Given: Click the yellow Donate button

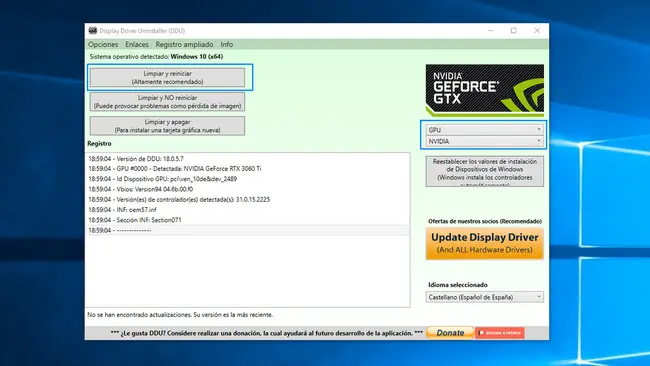Looking at the screenshot, I should tap(450, 333).
